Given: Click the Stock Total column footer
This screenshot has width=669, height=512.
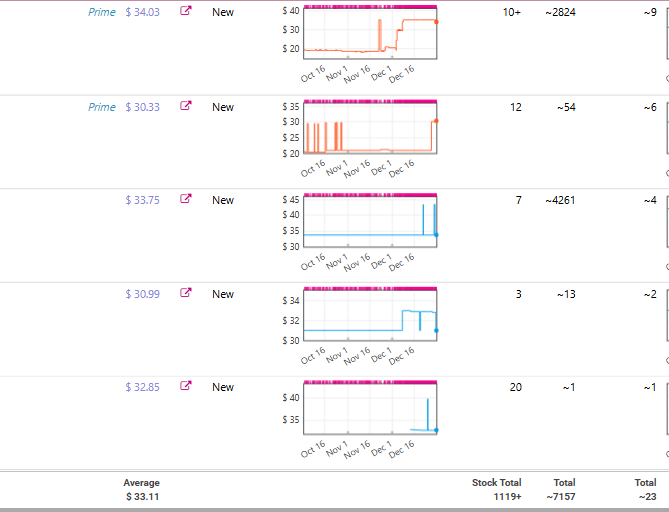Looking at the screenshot, I should 497,483.
